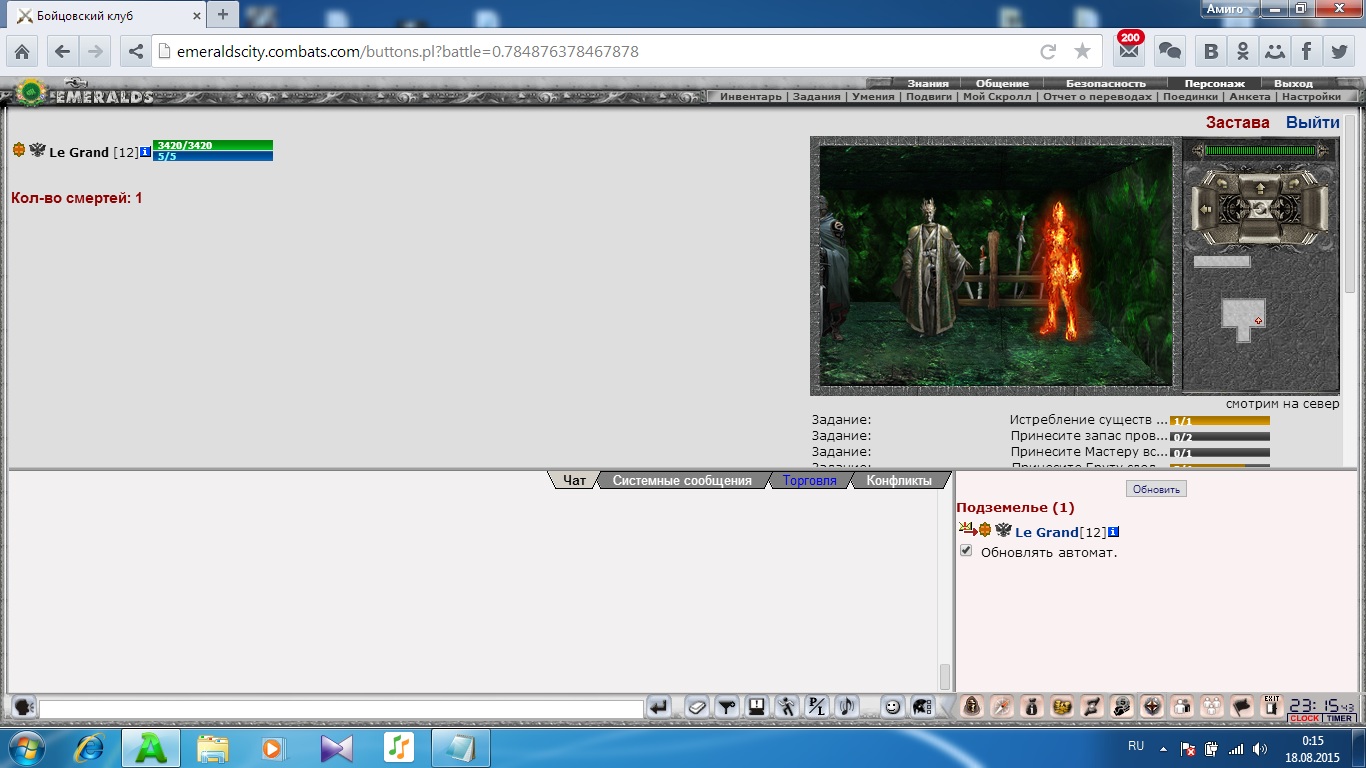Step left with the left arrow pad
This screenshot has height=768, width=1366.
tap(1205, 209)
